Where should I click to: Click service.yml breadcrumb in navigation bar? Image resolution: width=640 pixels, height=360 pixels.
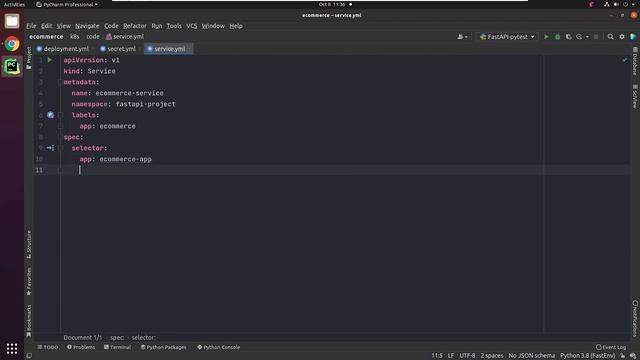click(125, 37)
